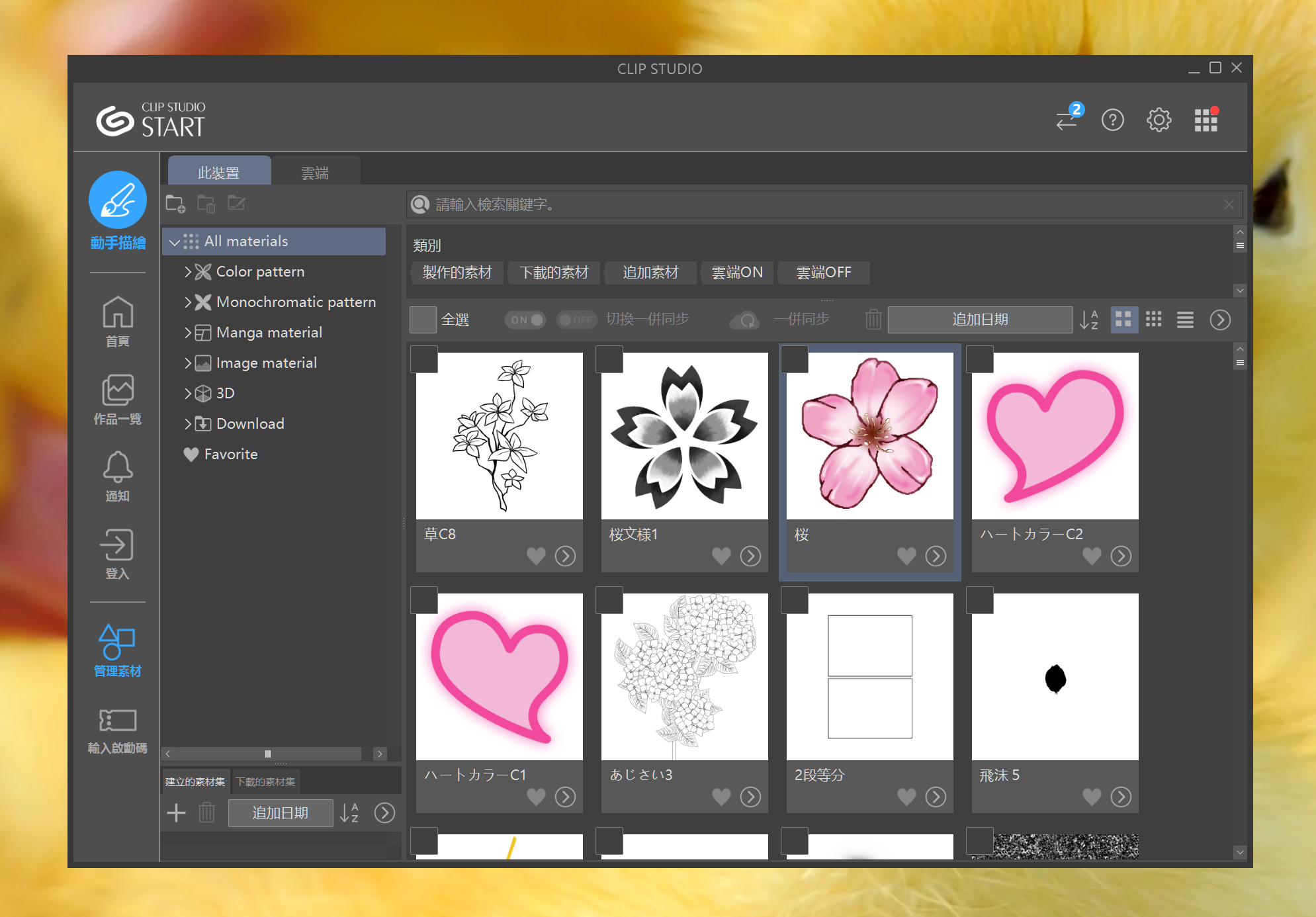Add a new material collection with plus
Screen dimensions: 1316x917
176,813
